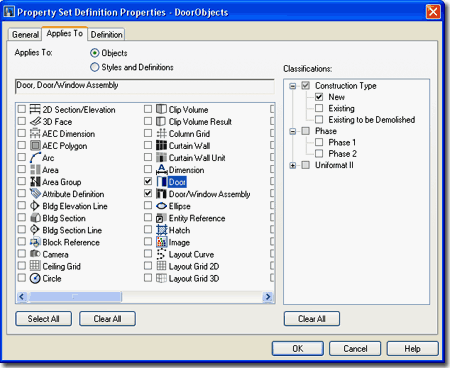Click the AEC Polygon object icon

point(35,145)
